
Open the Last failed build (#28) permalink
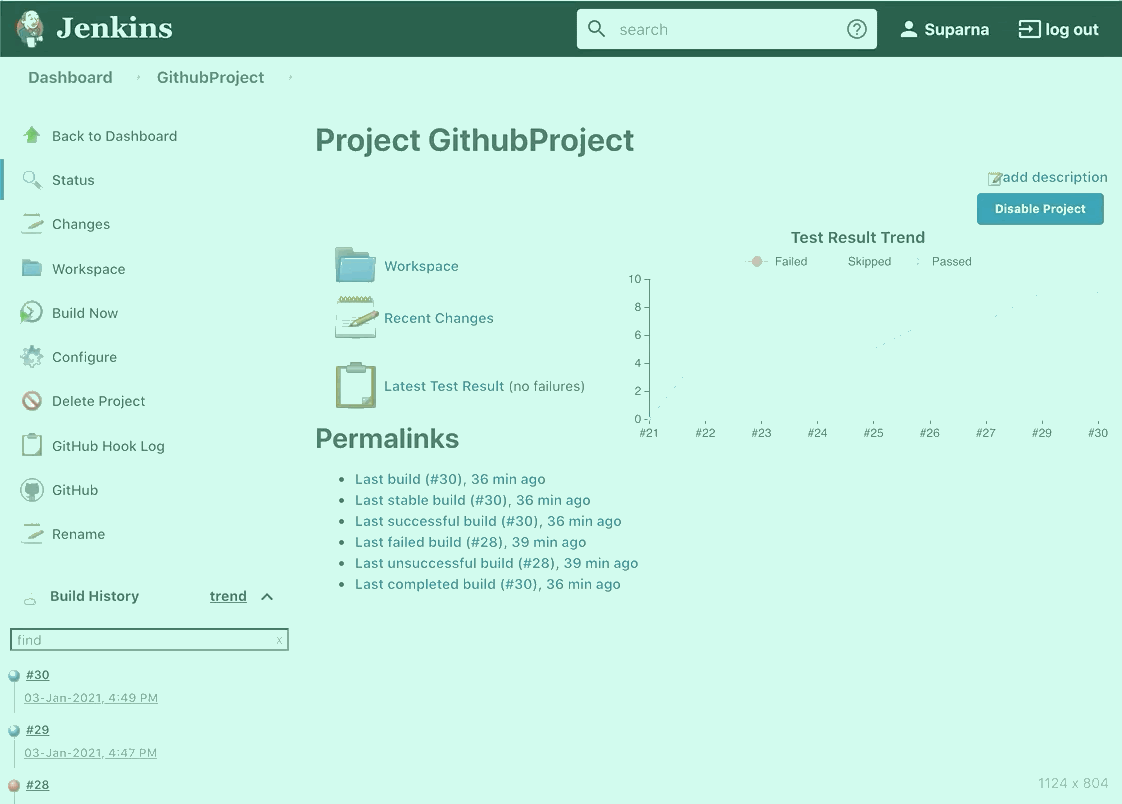tap(470, 542)
